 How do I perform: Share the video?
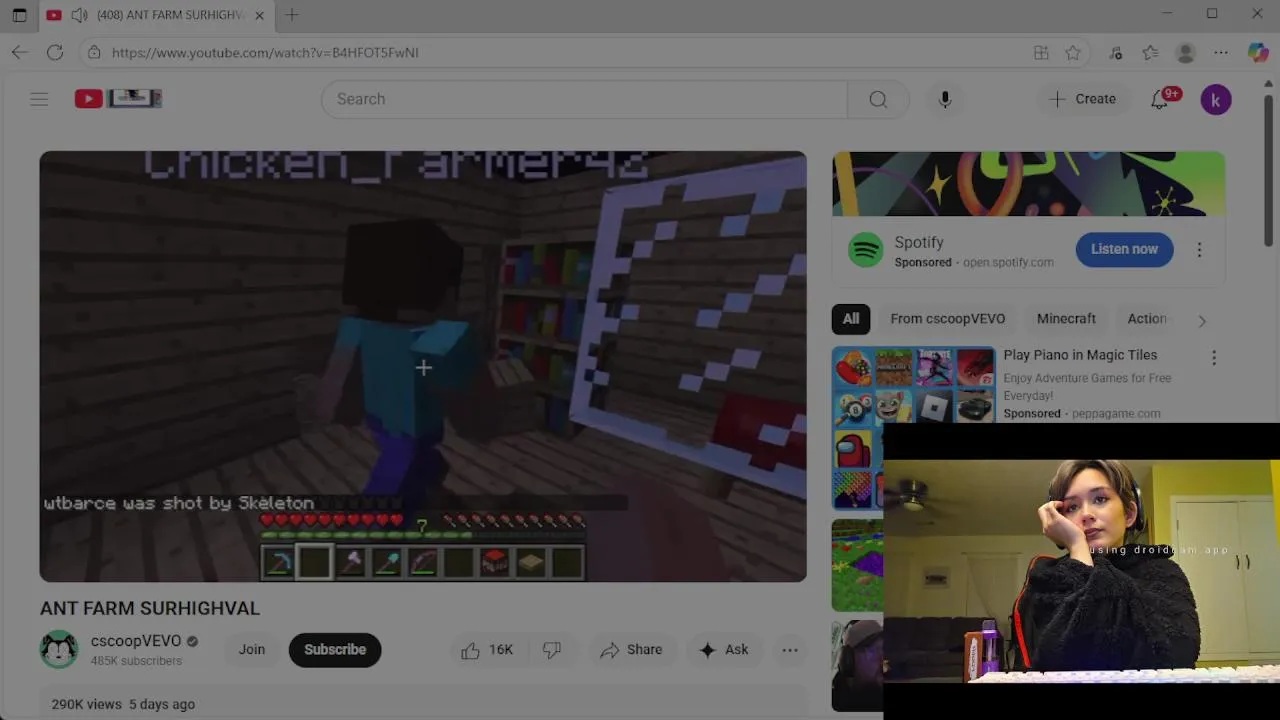pos(631,650)
